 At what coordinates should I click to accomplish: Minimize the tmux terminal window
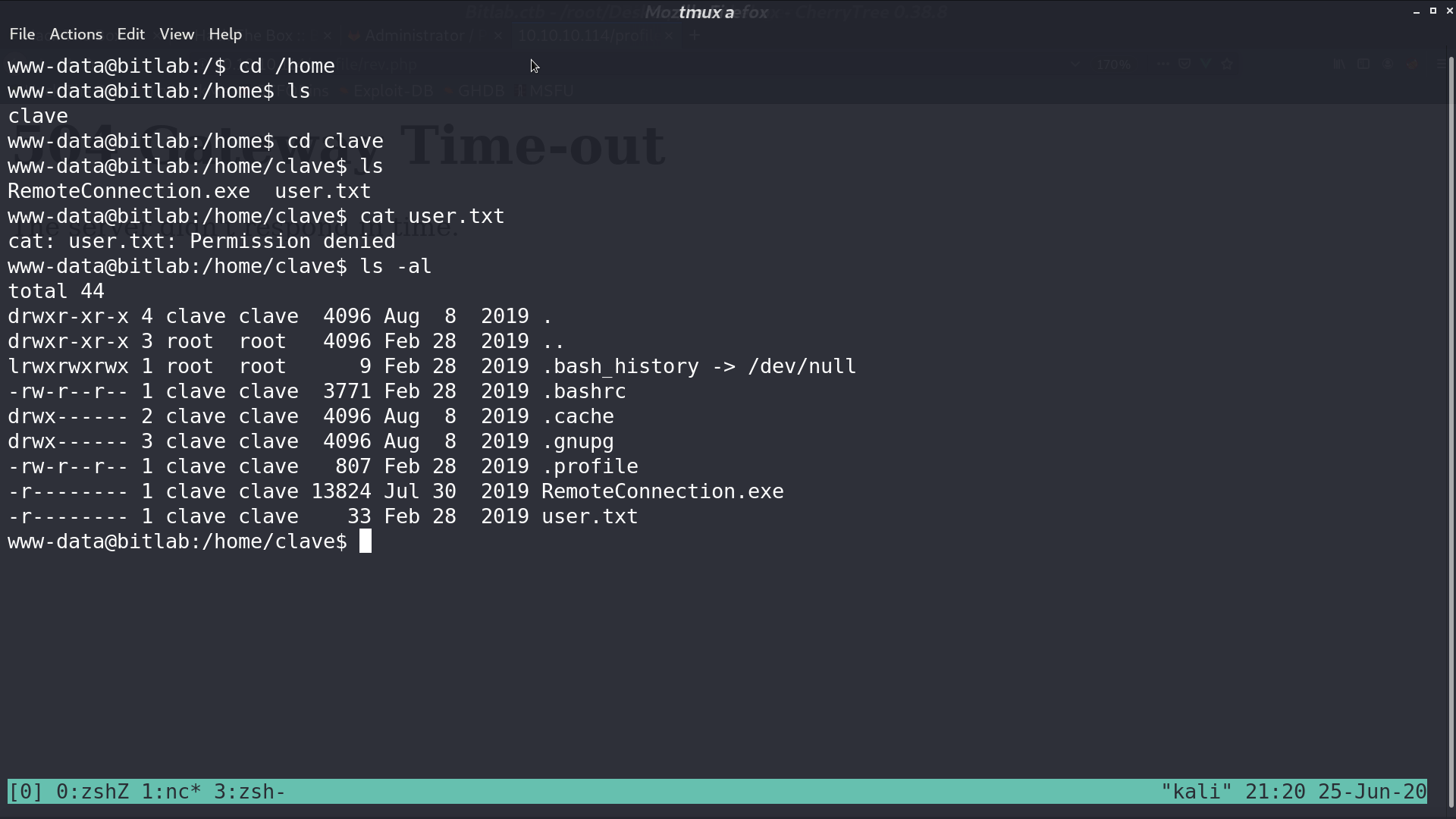pos(1417,11)
